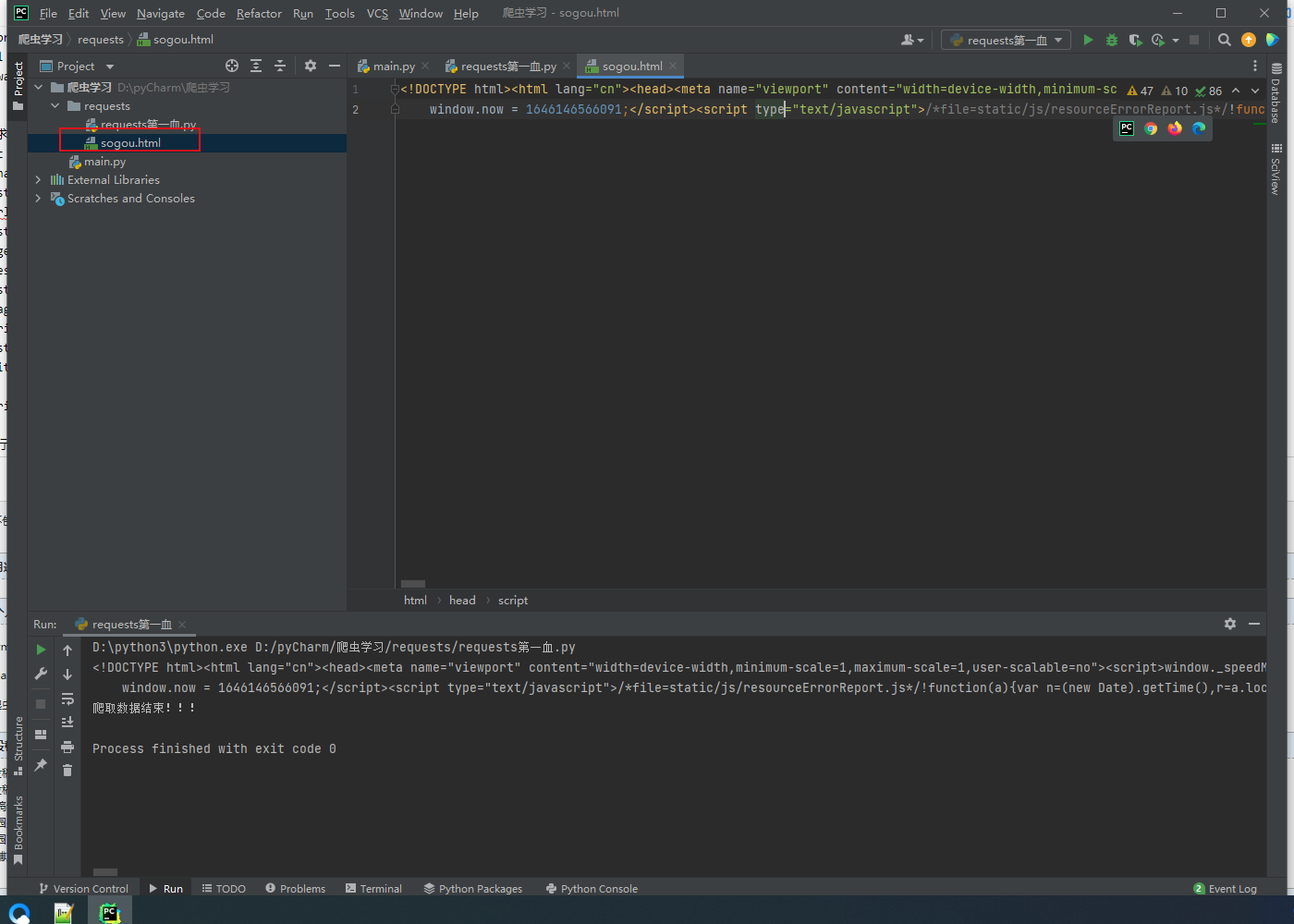The height and width of the screenshot is (924, 1294).
Task: Toggle the Database tool window side tab
Action: pos(1276,92)
